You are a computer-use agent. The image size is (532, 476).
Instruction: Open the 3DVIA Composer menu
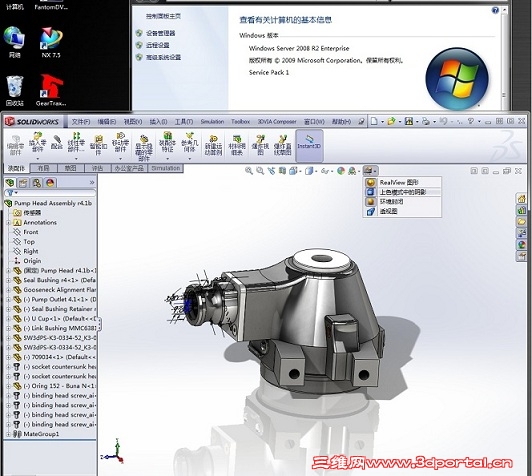click(x=277, y=121)
